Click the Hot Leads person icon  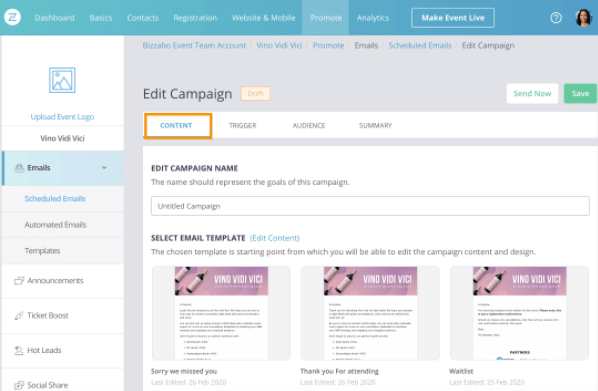[19, 350]
